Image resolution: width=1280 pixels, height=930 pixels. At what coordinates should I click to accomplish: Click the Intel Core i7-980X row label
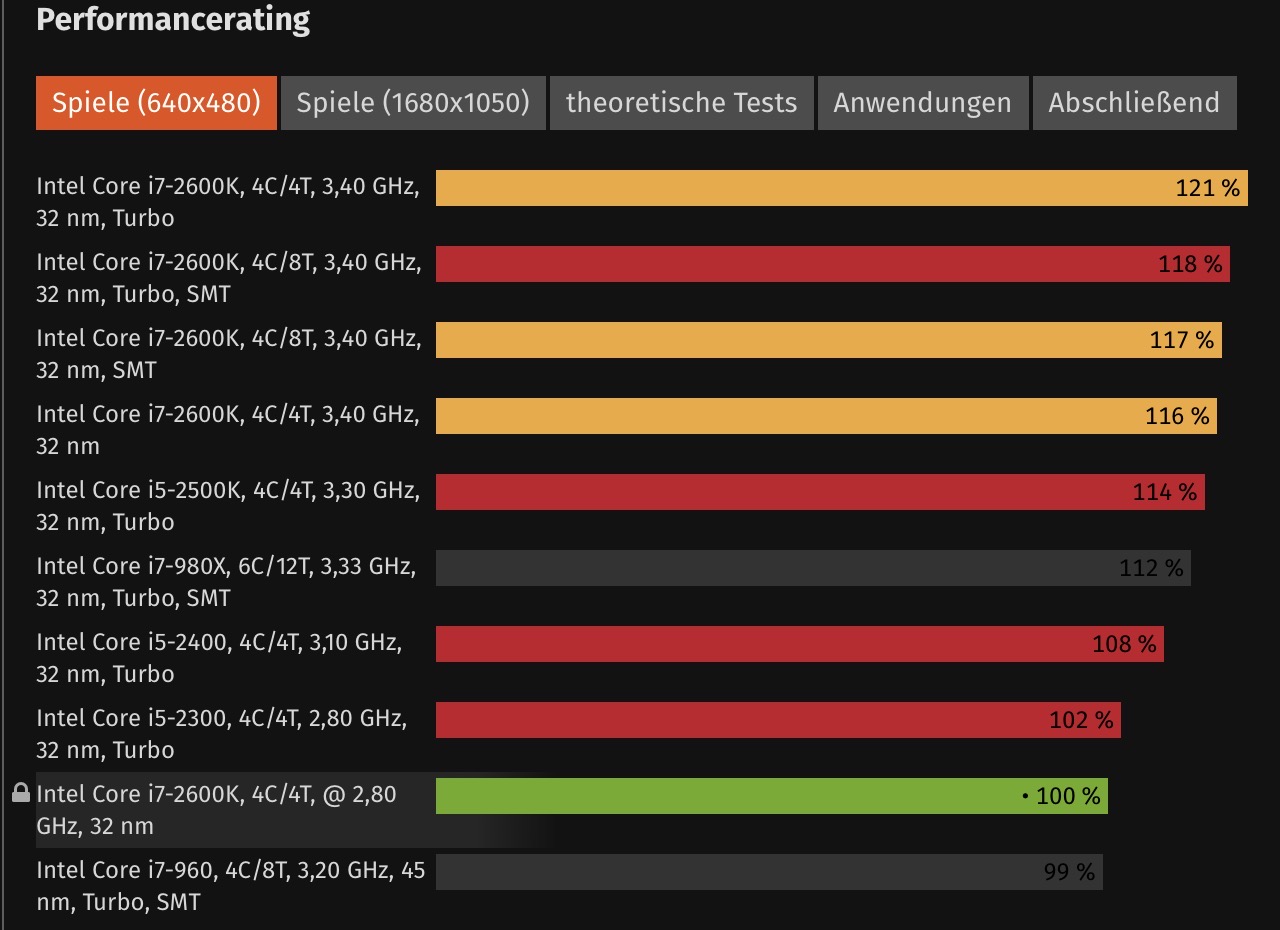[x=226, y=582]
